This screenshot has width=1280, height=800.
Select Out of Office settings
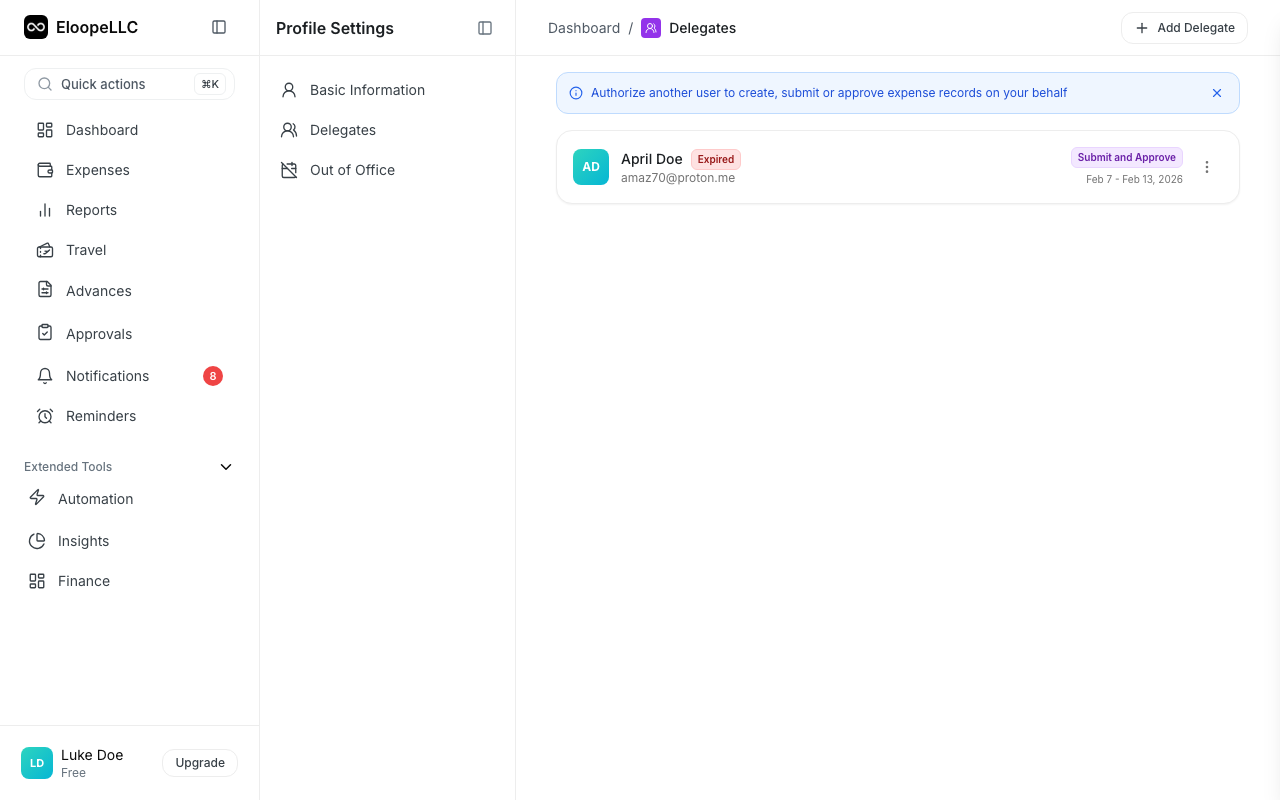coord(352,170)
